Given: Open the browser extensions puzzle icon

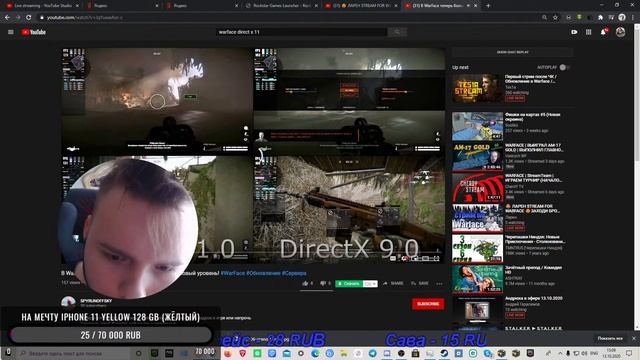Looking at the screenshot, I should point(600,18).
